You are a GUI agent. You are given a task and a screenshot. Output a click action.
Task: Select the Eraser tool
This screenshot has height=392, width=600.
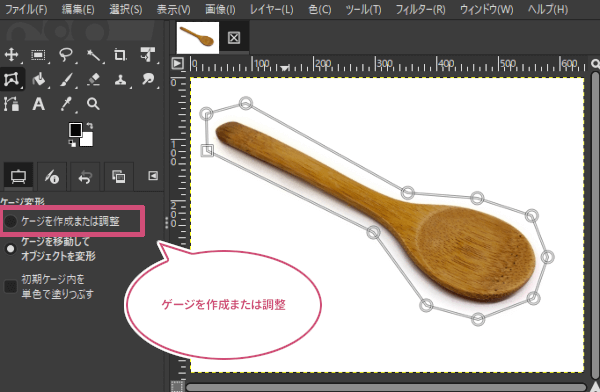point(93,80)
